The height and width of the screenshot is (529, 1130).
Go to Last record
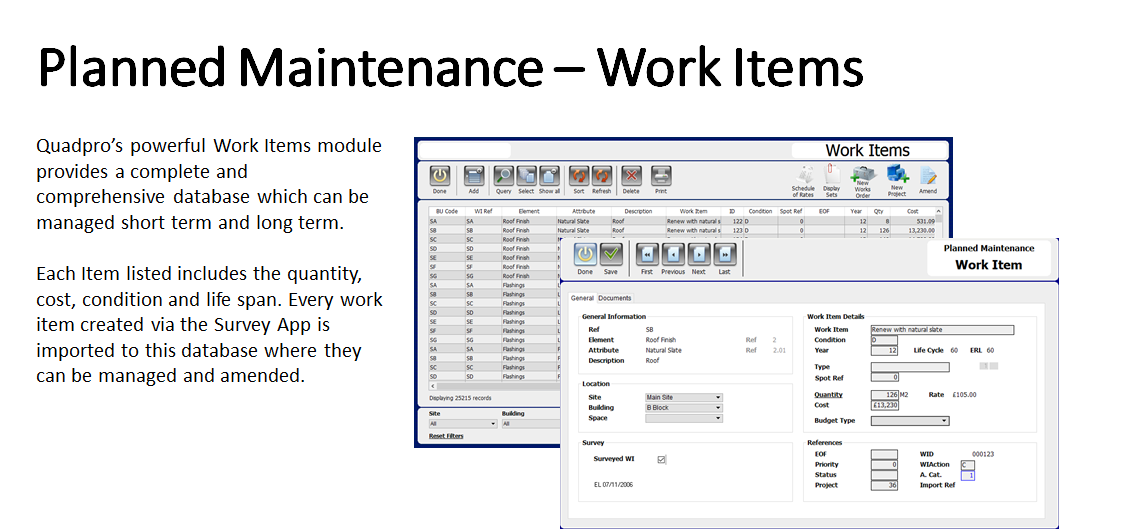click(x=725, y=254)
